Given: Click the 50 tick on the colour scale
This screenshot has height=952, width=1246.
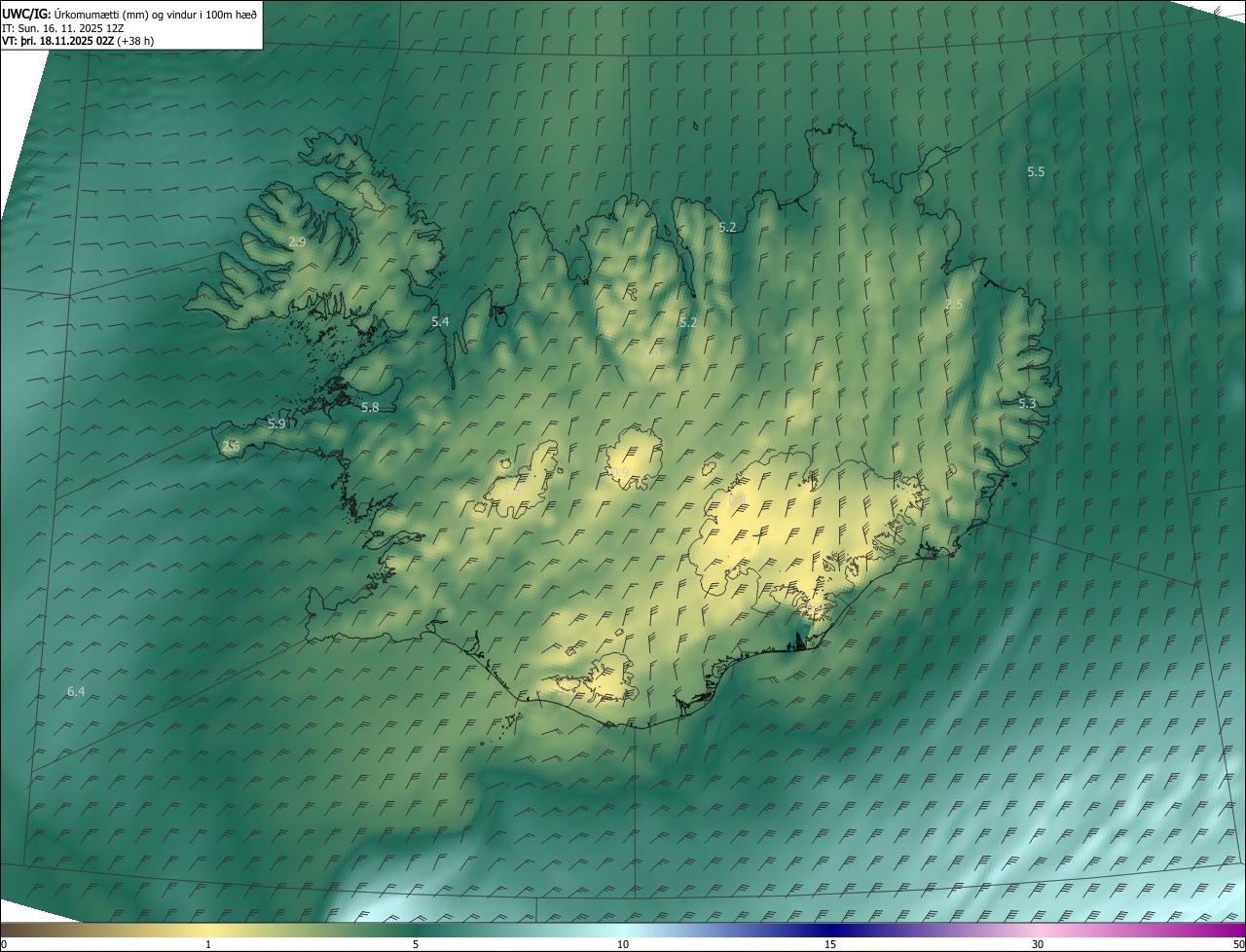Looking at the screenshot, I should [x=1238, y=945].
